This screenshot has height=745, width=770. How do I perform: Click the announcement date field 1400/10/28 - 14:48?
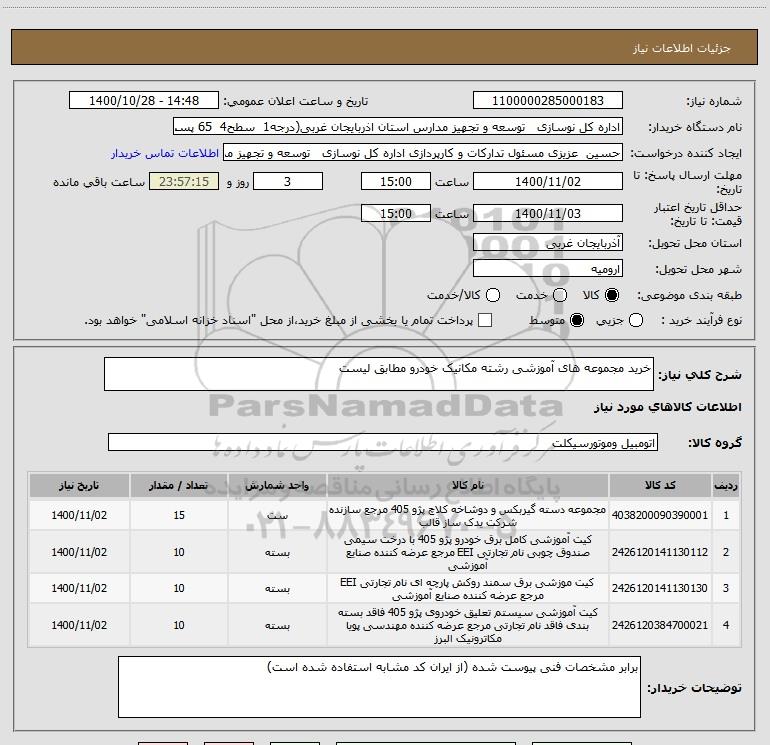pyautogui.click(x=144, y=101)
